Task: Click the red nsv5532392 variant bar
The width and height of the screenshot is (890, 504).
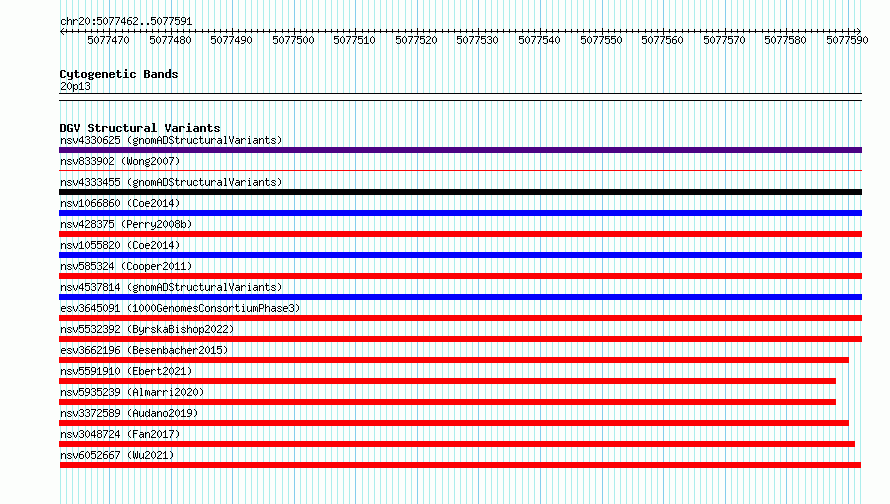Action: pyautogui.click(x=460, y=339)
